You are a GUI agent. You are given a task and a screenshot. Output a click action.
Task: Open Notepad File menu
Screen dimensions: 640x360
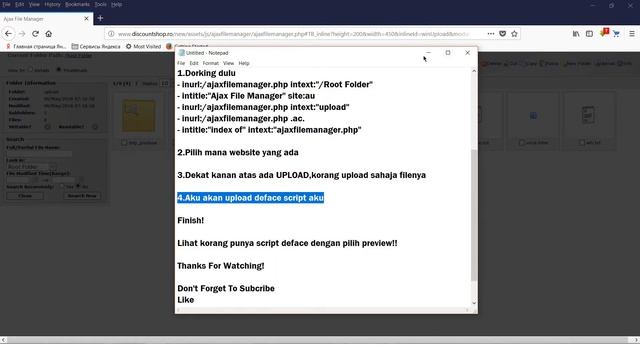181,63
